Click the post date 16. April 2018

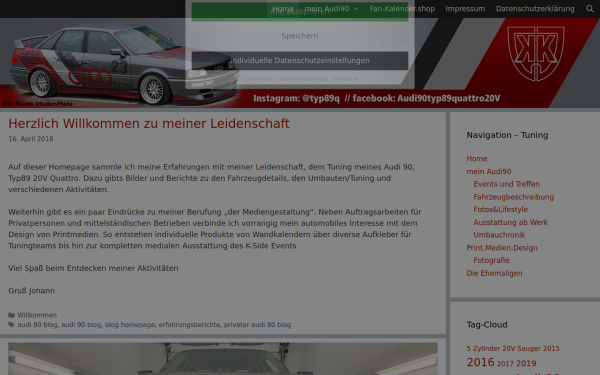click(x=31, y=139)
